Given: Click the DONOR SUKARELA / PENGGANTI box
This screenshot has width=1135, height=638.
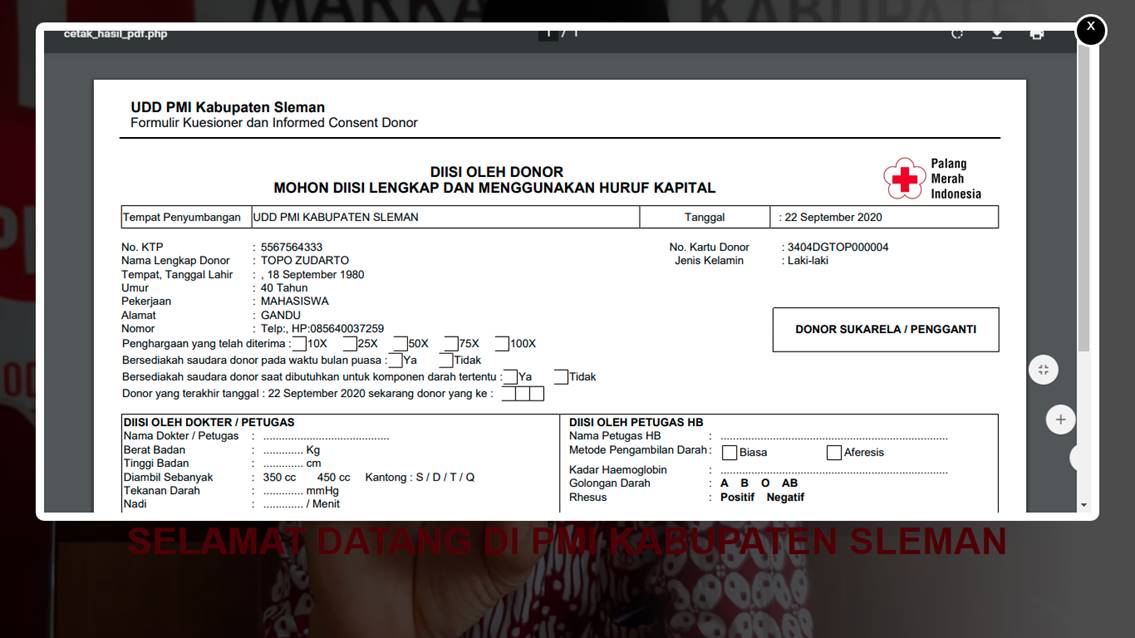Looking at the screenshot, I should click(885, 329).
